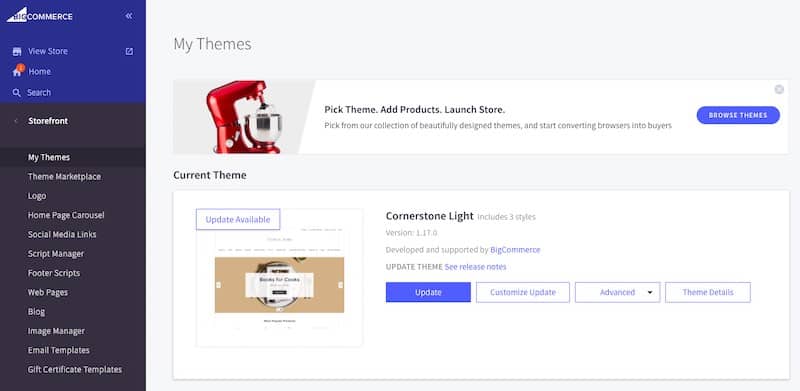The height and width of the screenshot is (391, 800).
Task: Go to Home in sidebar
Action: point(39,71)
